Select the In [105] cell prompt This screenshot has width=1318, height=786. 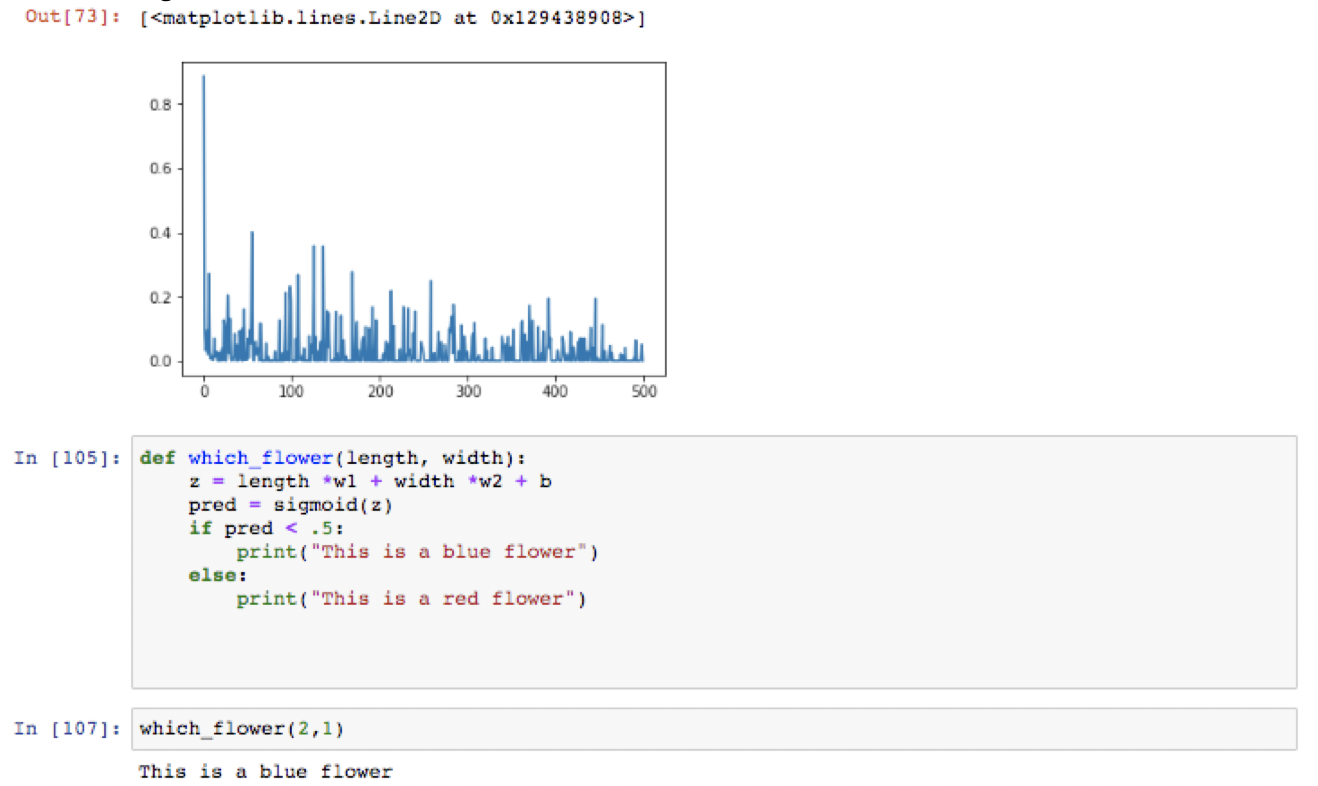pos(66,458)
